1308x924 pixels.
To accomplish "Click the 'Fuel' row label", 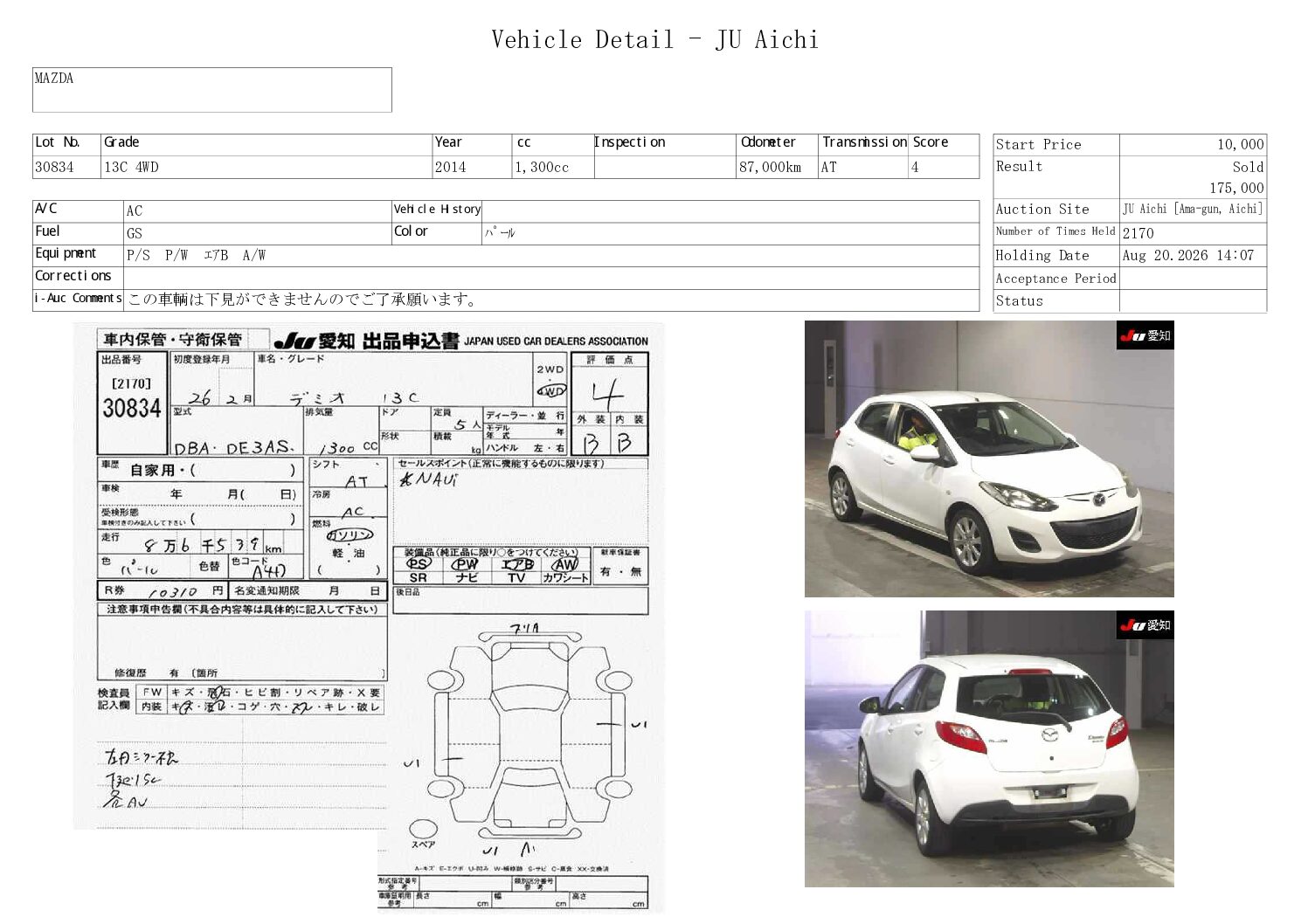I will (x=47, y=231).
